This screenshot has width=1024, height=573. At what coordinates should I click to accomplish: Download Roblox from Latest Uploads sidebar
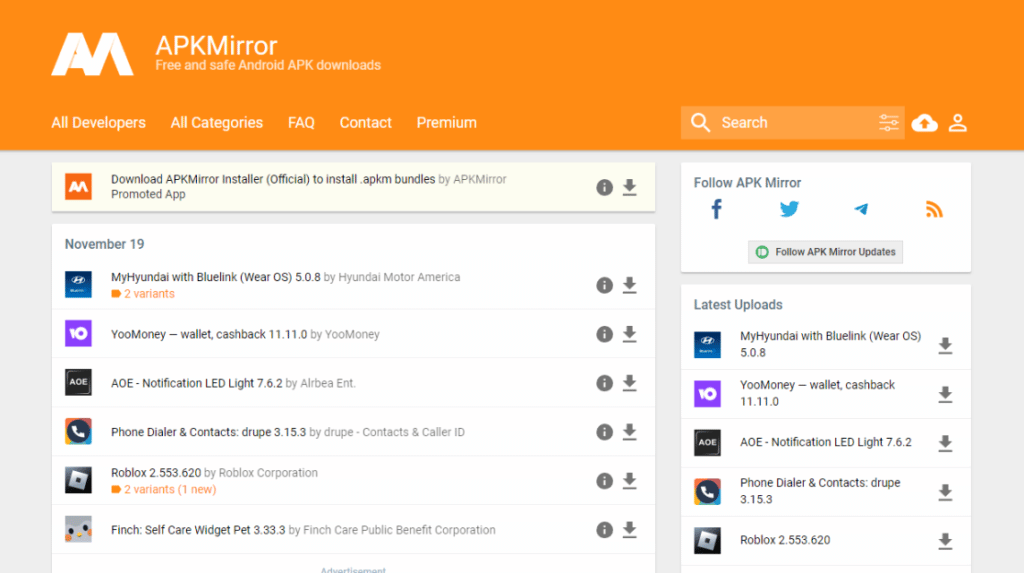coord(945,541)
